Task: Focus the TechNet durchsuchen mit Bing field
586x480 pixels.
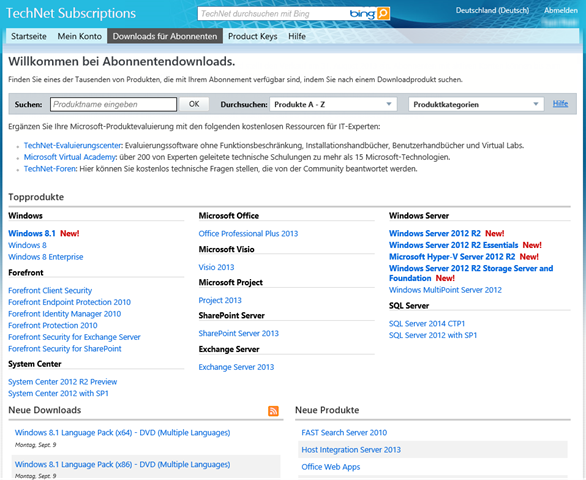Action: (273, 14)
